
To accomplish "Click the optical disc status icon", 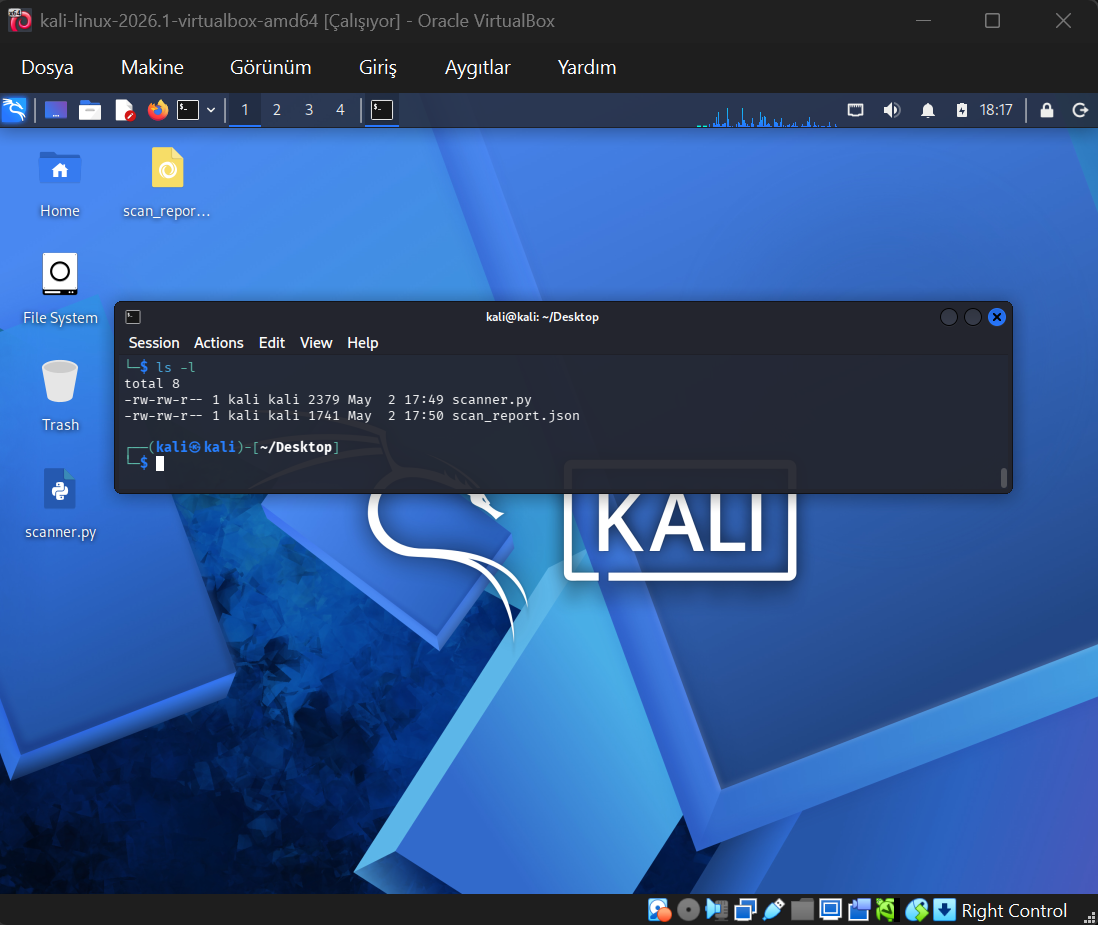I will [688, 910].
